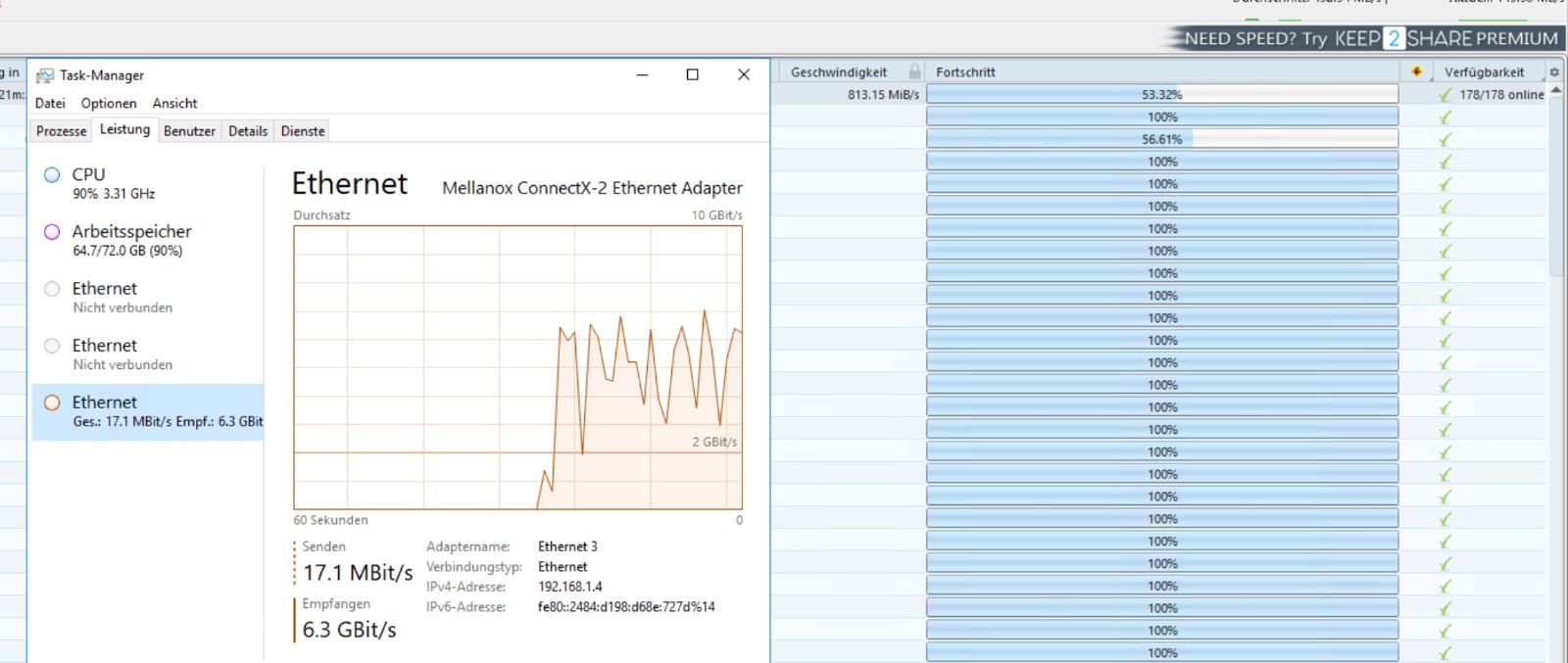Click the purple Arbeitsspeicher circle icon
The width and height of the screenshot is (1568, 663).
[x=52, y=232]
